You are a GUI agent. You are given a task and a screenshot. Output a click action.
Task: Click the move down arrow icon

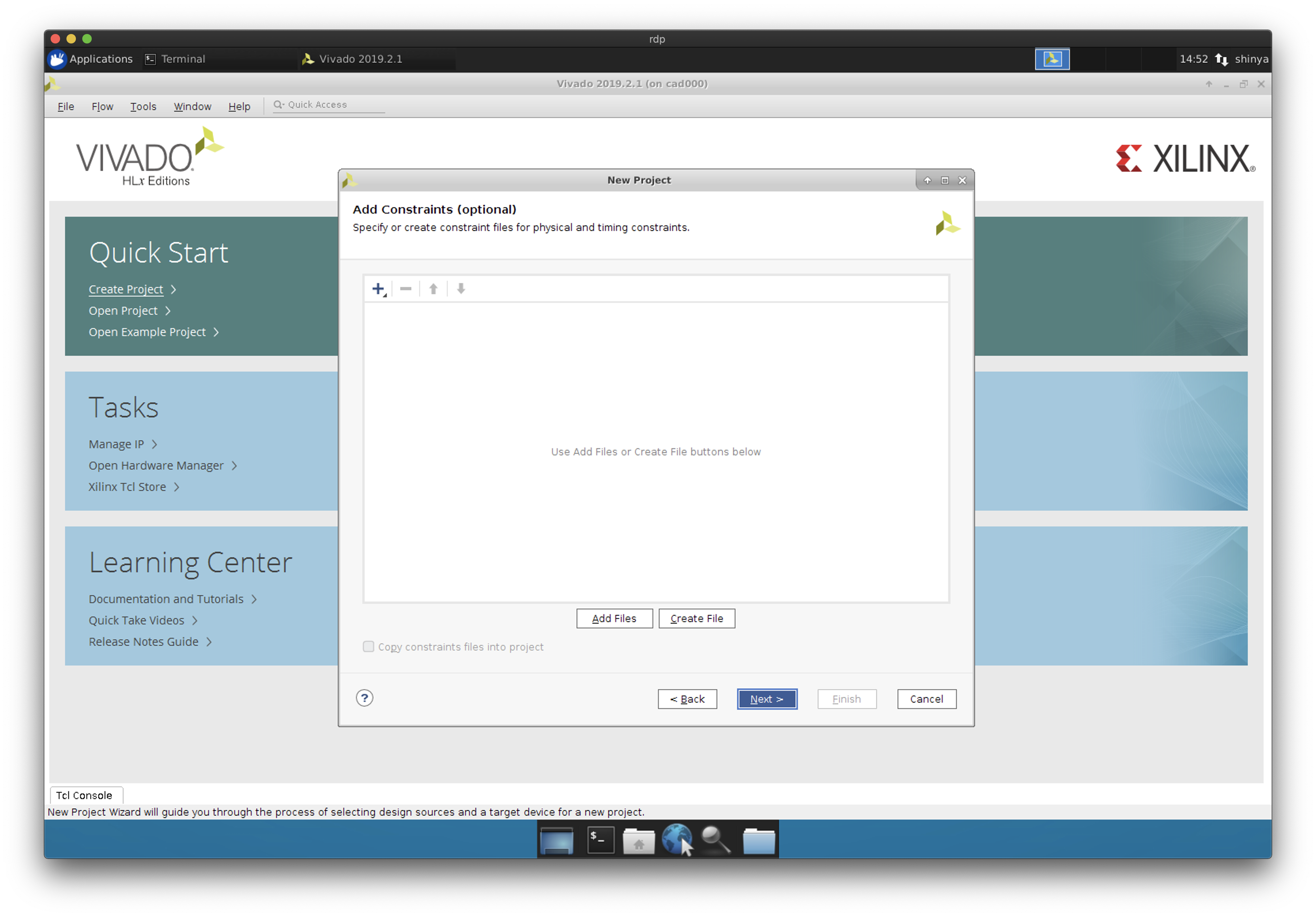point(461,289)
